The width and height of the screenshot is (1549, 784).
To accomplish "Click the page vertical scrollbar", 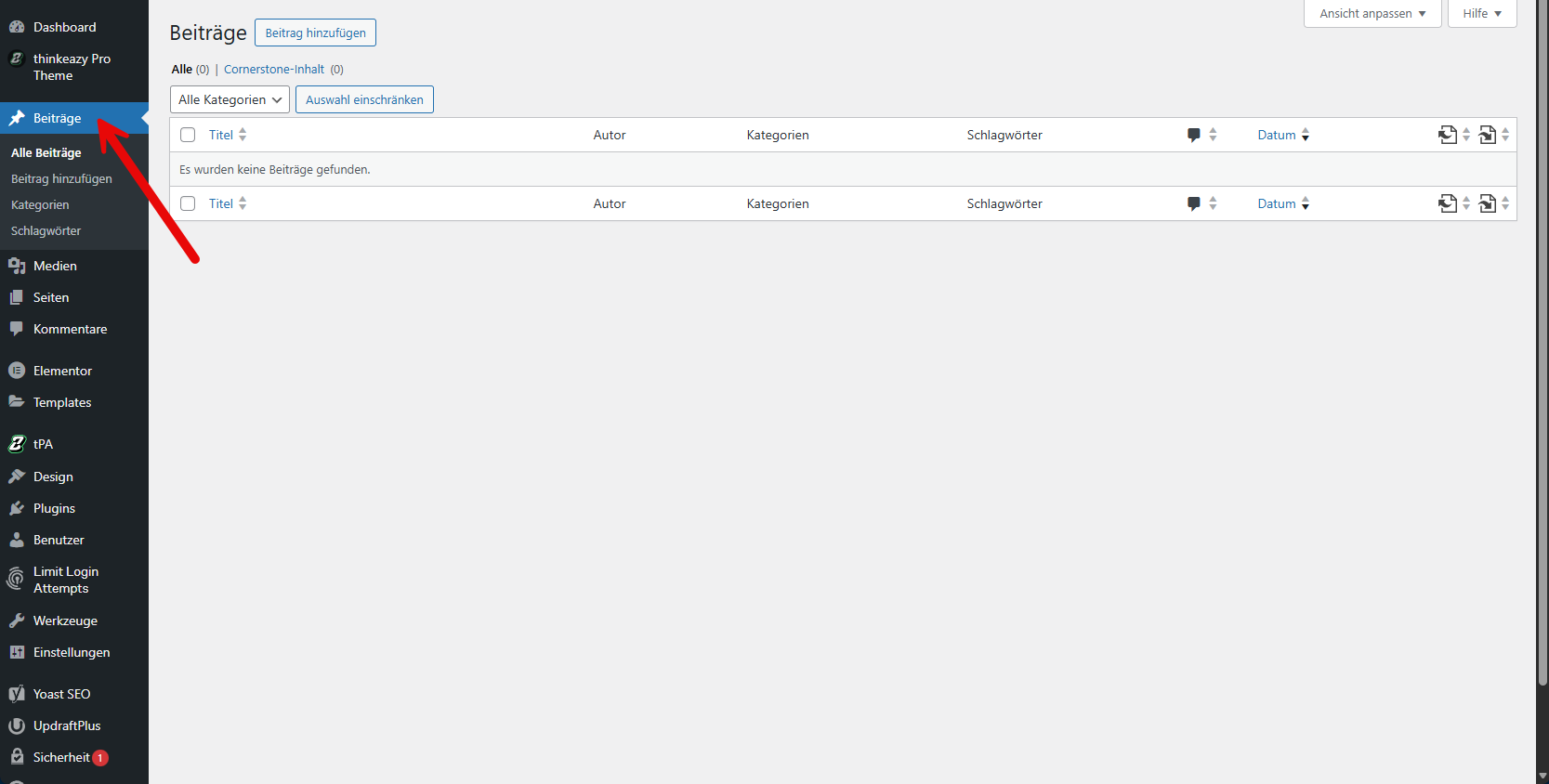I will tap(1542, 344).
